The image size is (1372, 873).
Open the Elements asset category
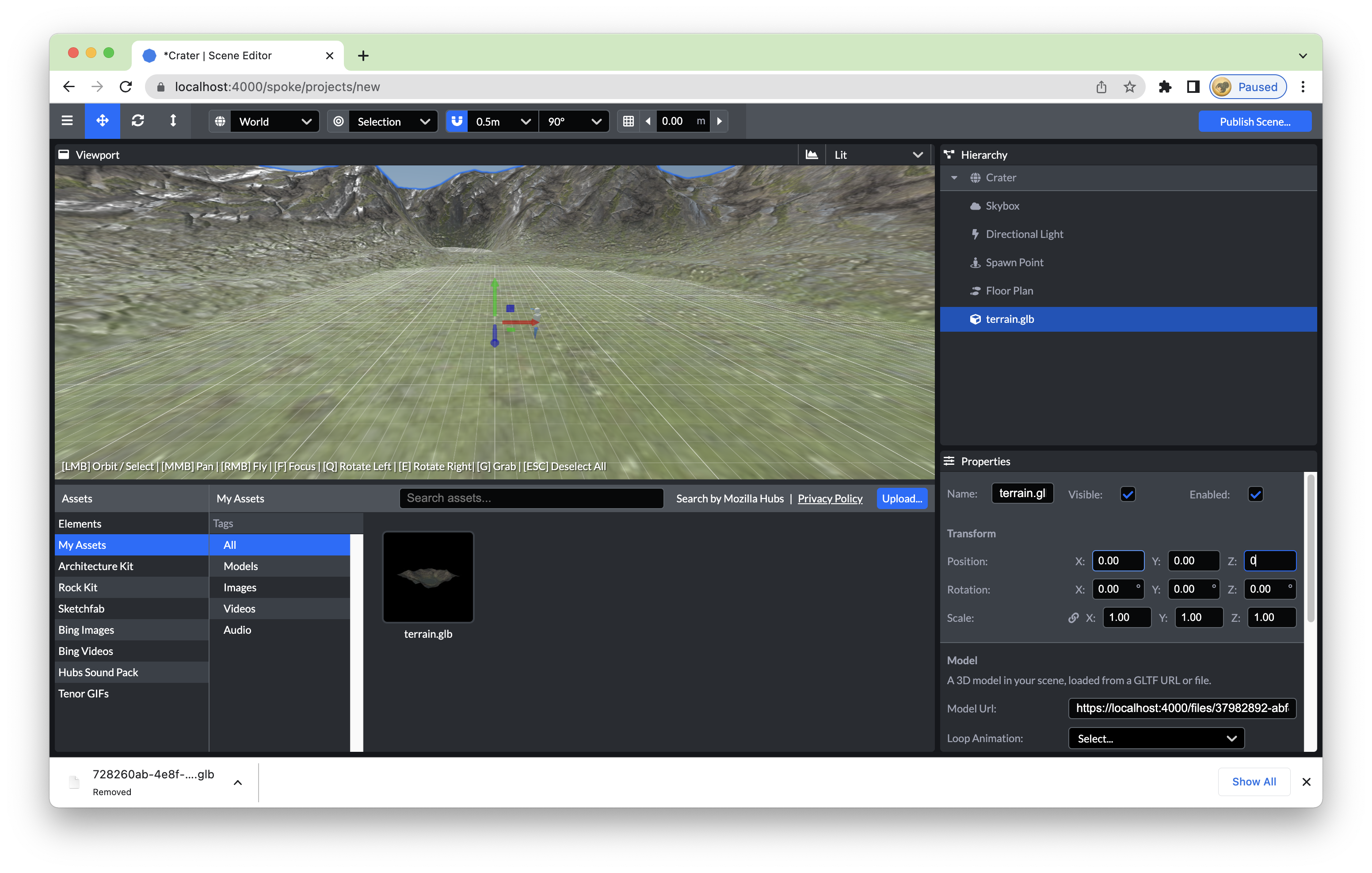pyautogui.click(x=132, y=524)
